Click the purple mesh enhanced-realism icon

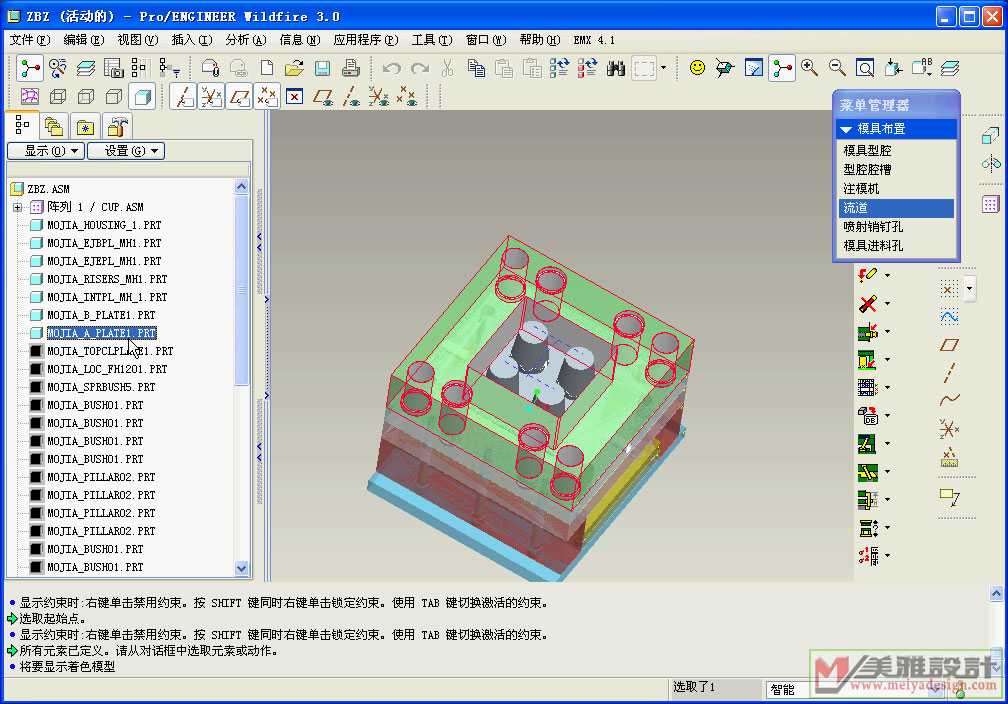[x=30, y=97]
